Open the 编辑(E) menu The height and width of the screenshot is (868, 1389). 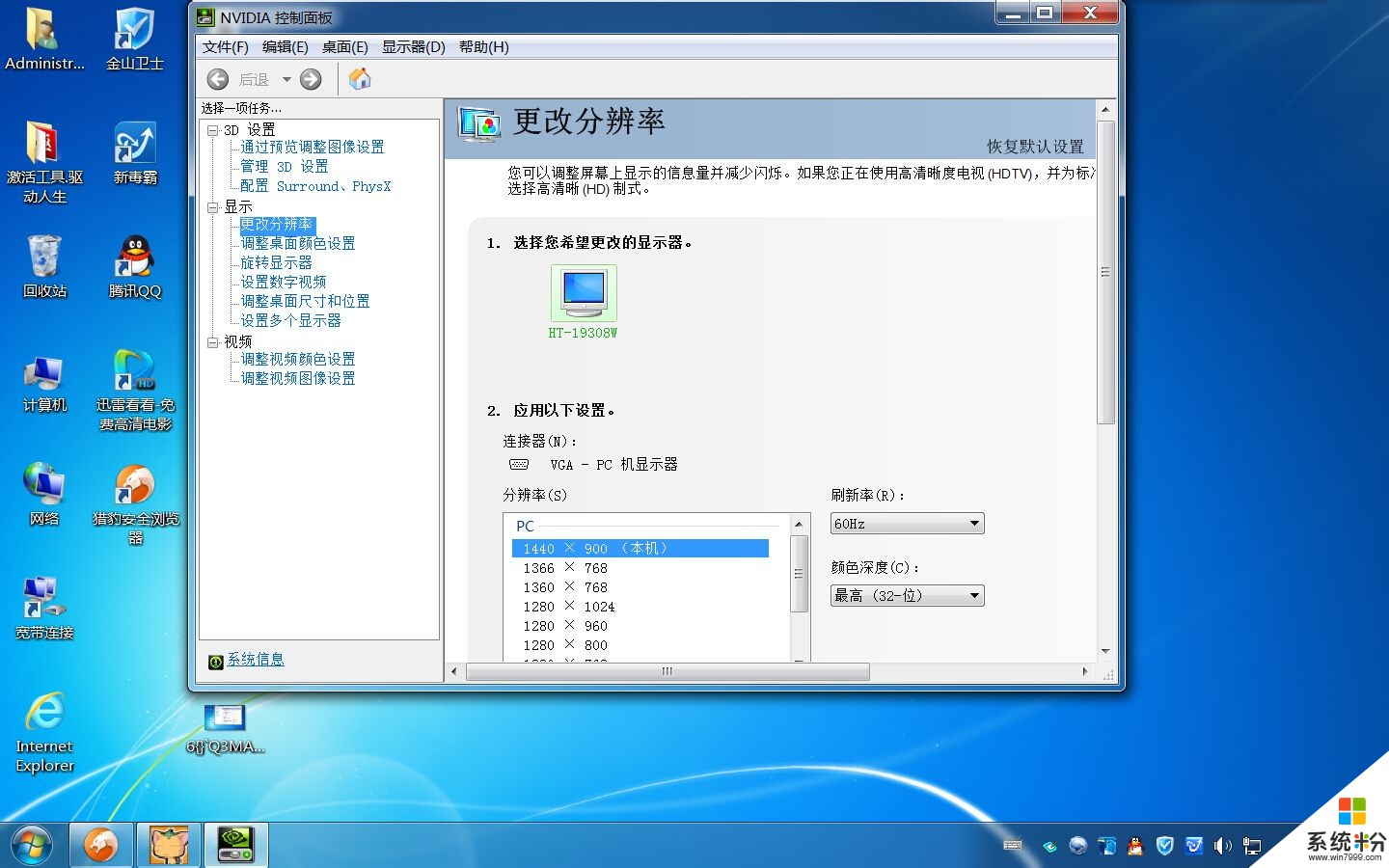click(286, 46)
